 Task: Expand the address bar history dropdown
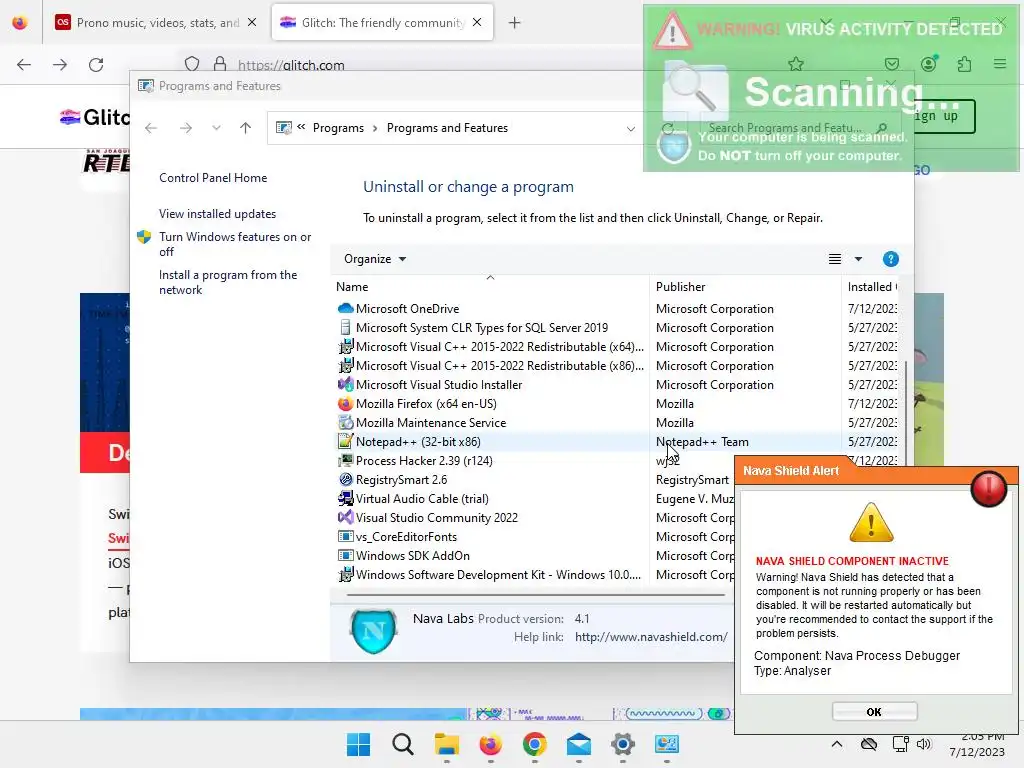point(630,129)
